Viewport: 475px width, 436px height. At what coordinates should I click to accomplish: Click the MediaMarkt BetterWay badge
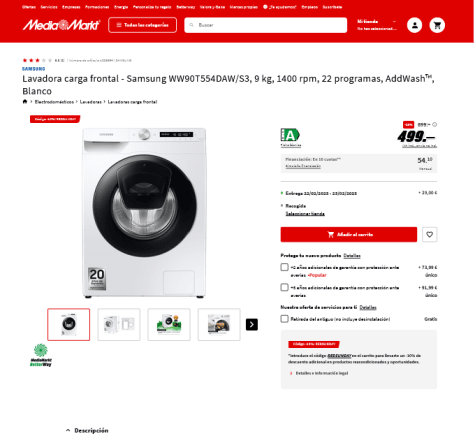[41, 355]
